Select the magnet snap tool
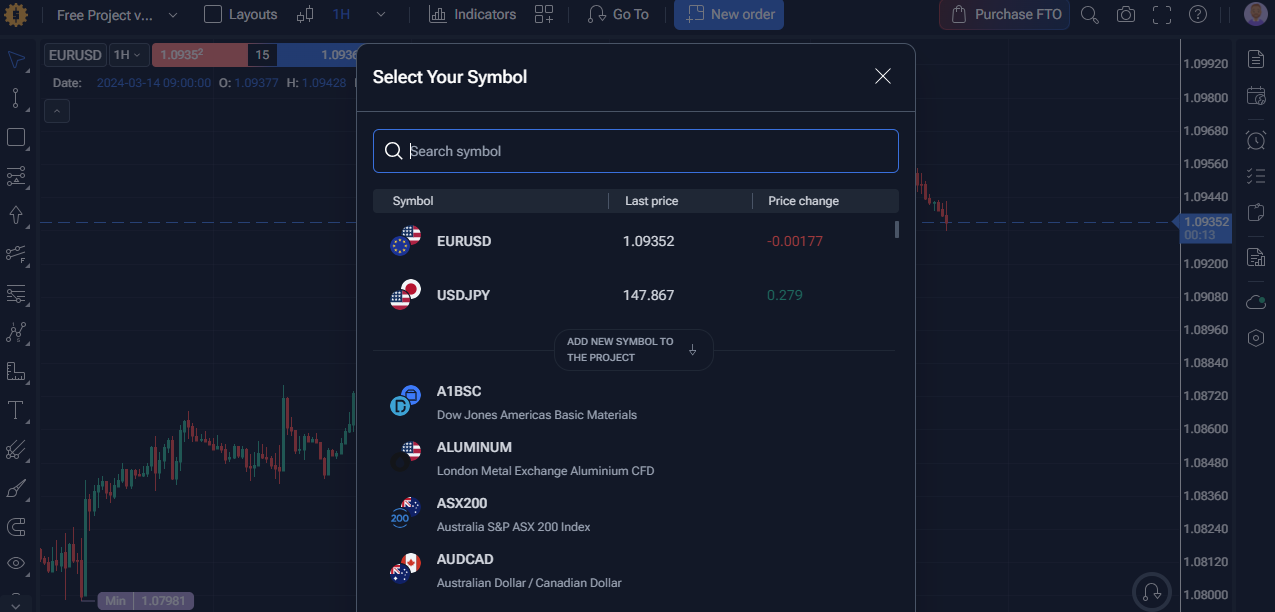This screenshot has width=1275, height=612. point(16,527)
